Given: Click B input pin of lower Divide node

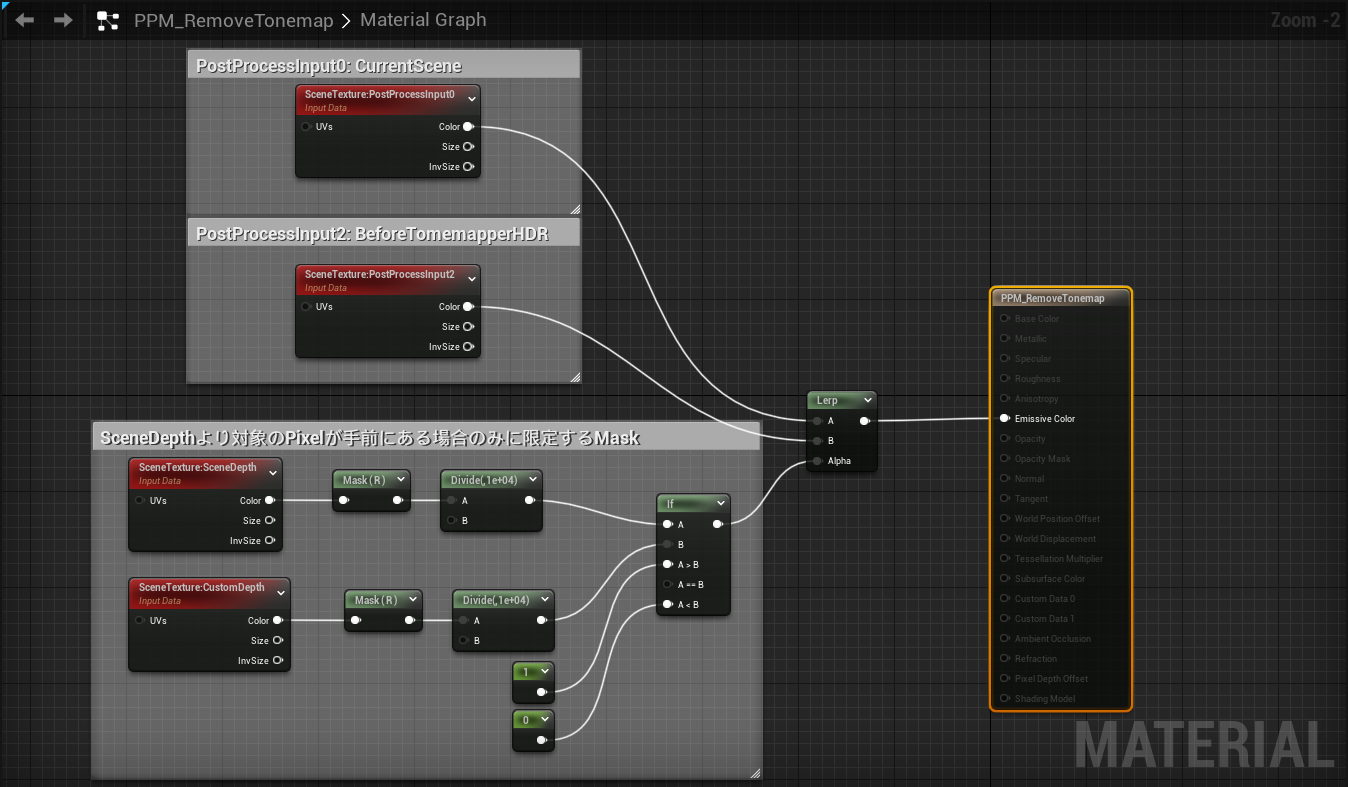Looking at the screenshot, I should (x=463, y=641).
